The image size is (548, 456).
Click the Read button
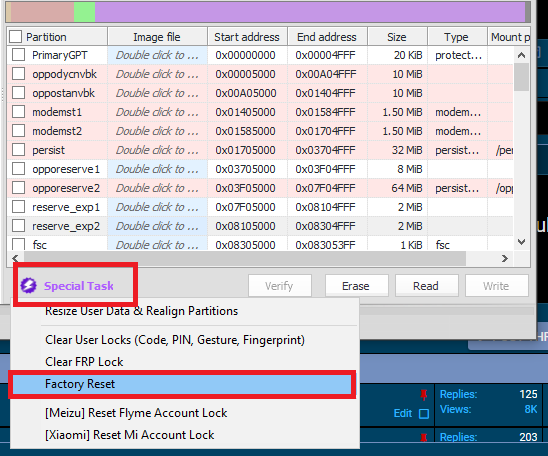(426, 286)
